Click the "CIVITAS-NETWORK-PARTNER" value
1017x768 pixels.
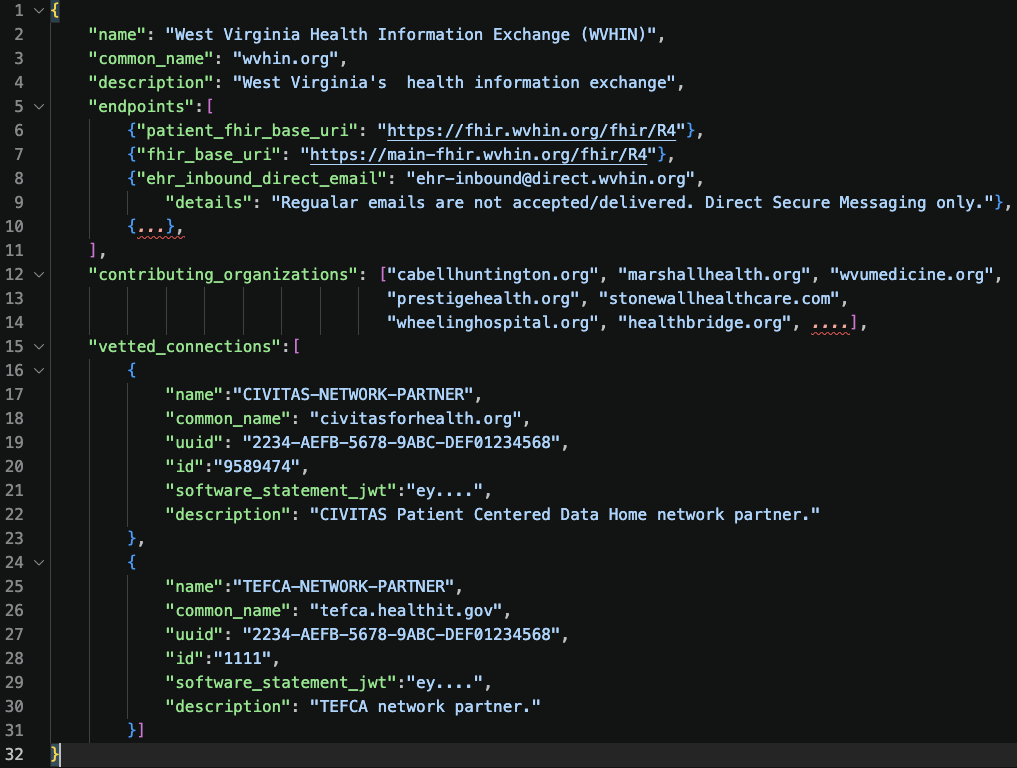pyautogui.click(x=353, y=394)
